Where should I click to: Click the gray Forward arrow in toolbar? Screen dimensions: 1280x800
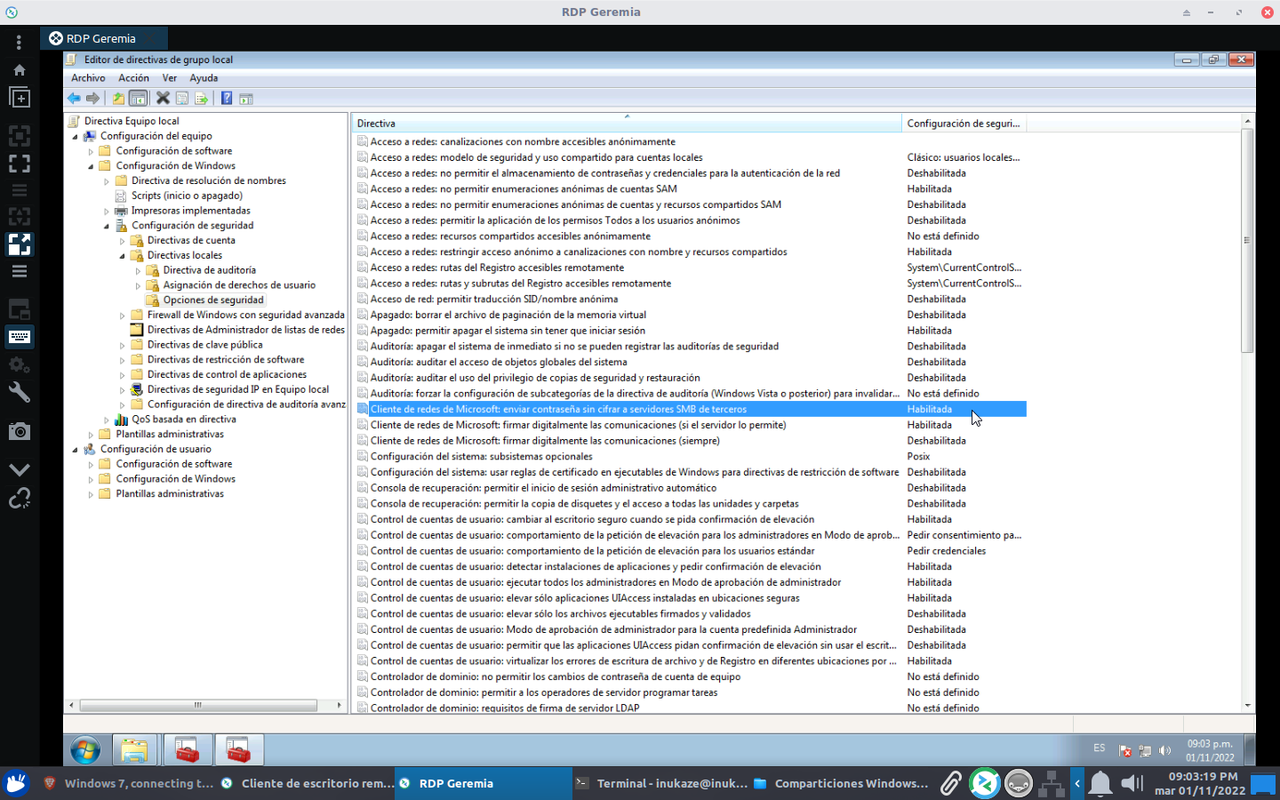93,98
